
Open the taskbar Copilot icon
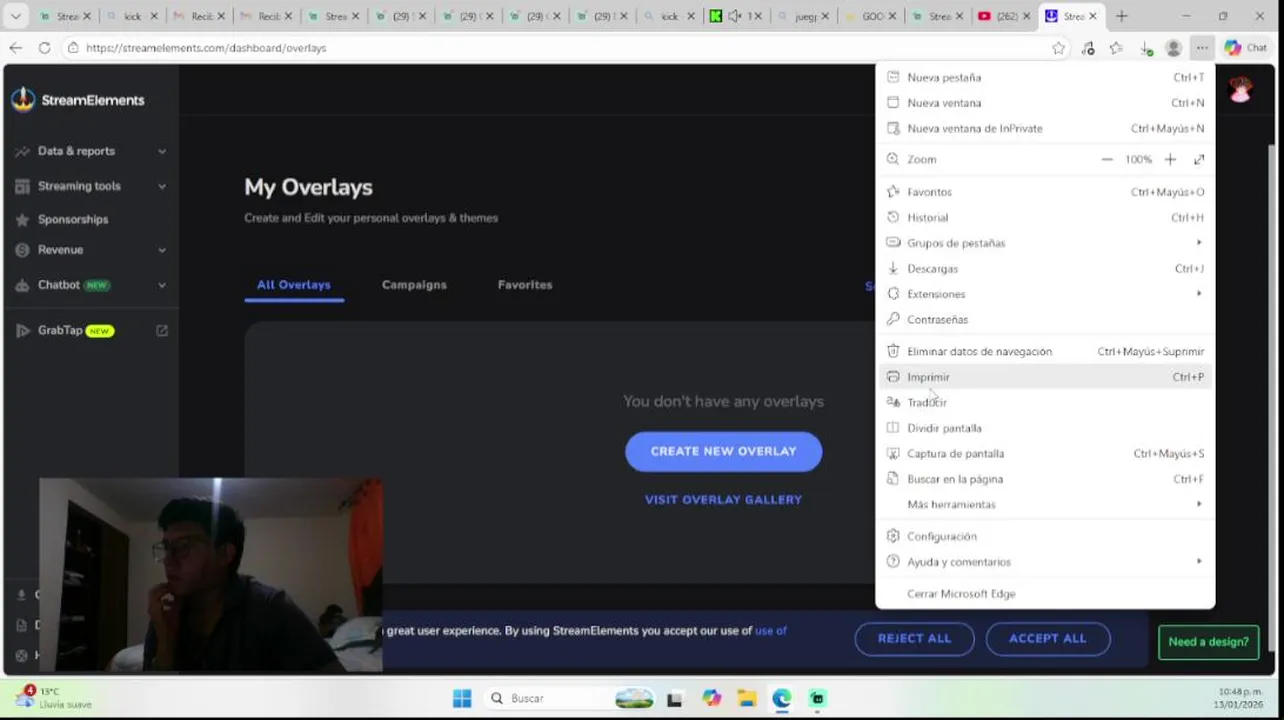coord(711,698)
